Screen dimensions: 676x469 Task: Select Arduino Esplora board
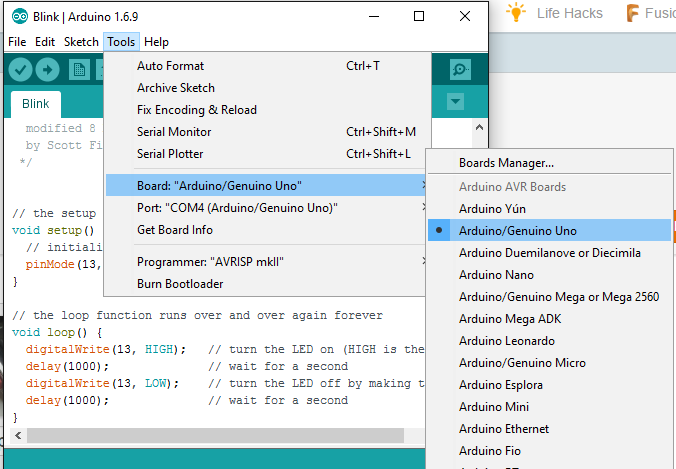[550, 385]
